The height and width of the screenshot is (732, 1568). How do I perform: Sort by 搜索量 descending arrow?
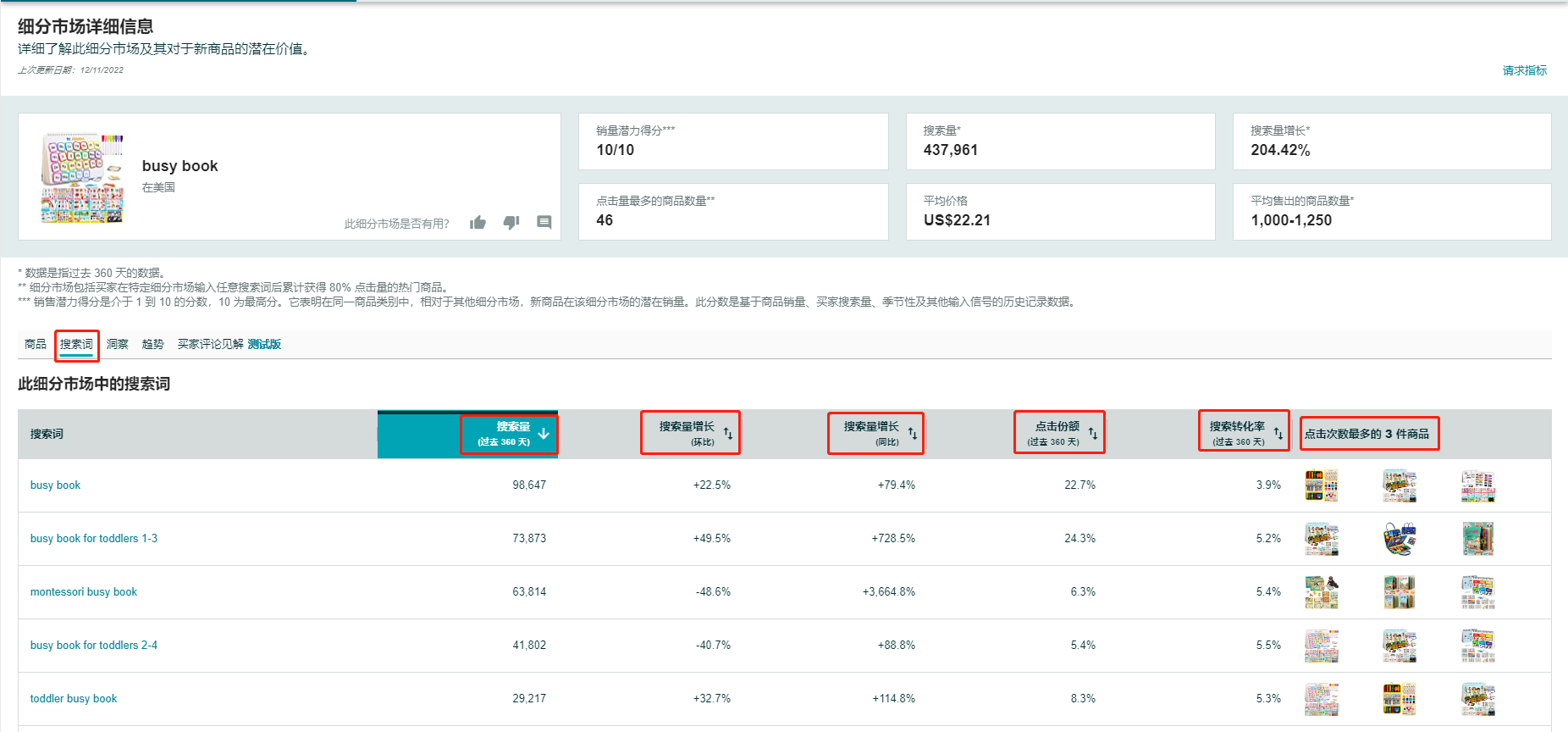pos(544,434)
